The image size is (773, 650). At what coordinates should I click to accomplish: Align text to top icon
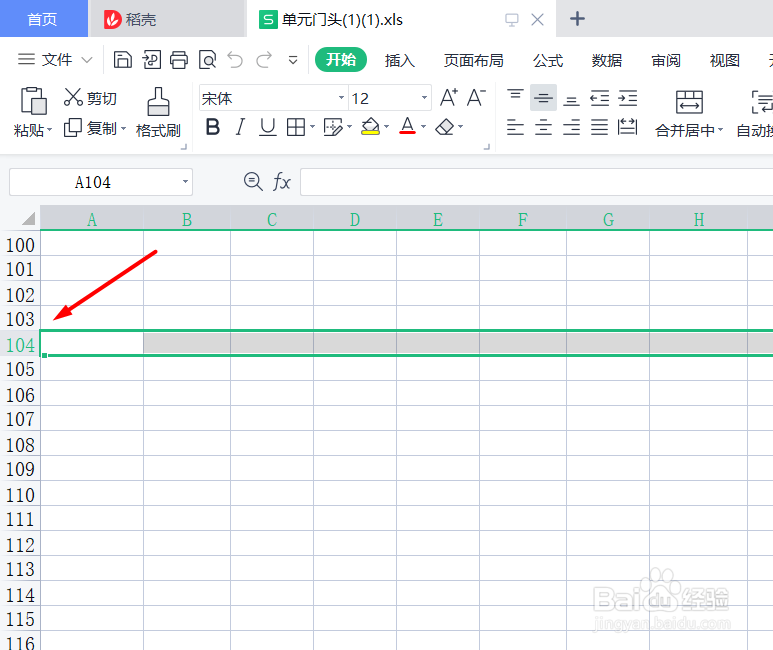click(515, 98)
